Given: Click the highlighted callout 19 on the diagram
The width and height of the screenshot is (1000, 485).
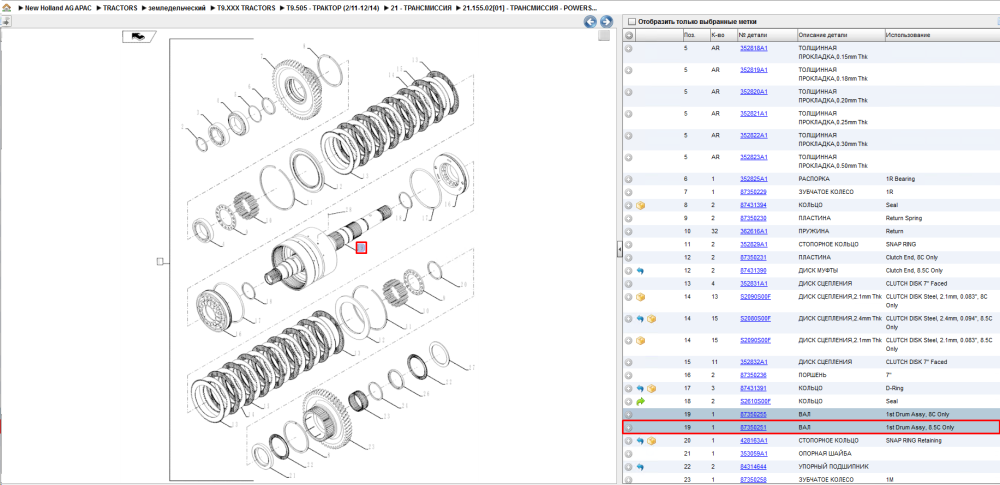Looking at the screenshot, I should pos(361,248).
